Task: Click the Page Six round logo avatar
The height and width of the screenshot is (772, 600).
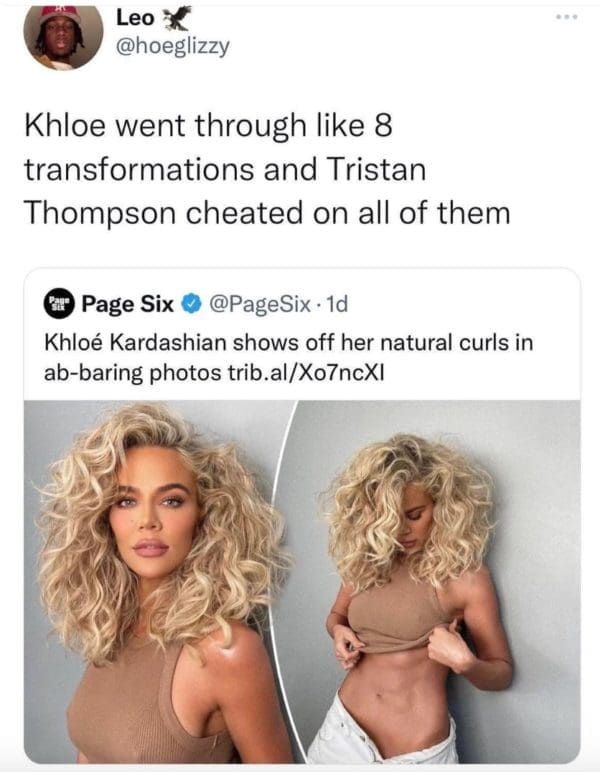Action: click(59, 304)
